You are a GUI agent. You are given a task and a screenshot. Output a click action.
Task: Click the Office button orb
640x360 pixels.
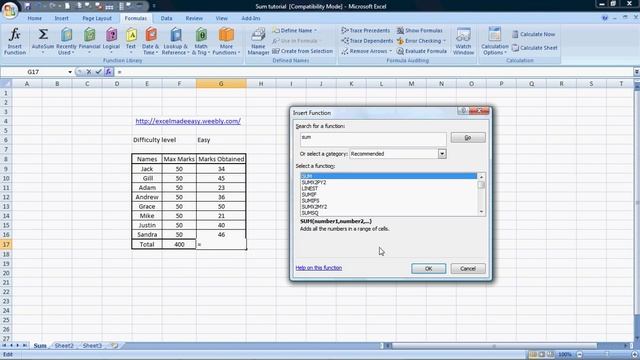click(10, 10)
